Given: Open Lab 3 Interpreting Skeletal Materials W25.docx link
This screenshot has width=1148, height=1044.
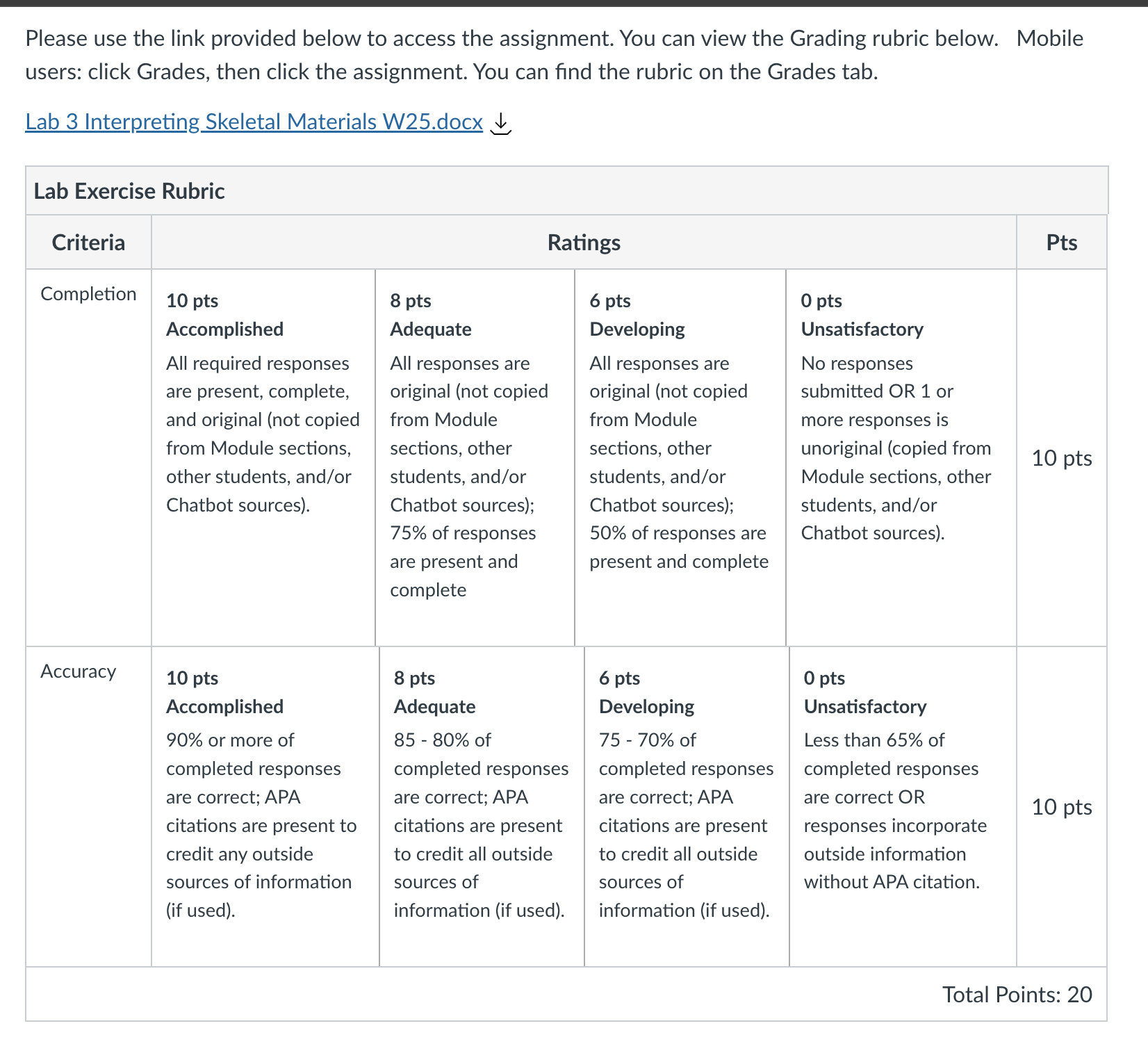Looking at the screenshot, I should 254,122.
